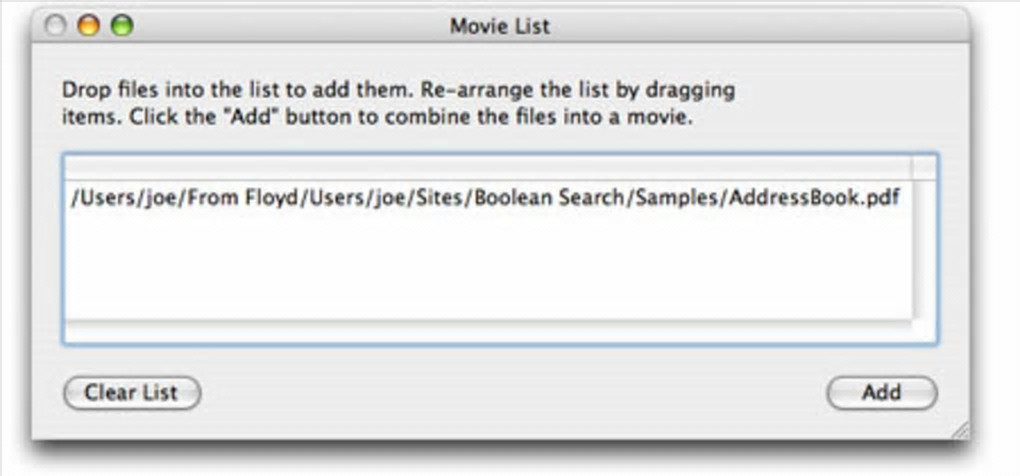Click the Movie List window title text

click(499, 26)
